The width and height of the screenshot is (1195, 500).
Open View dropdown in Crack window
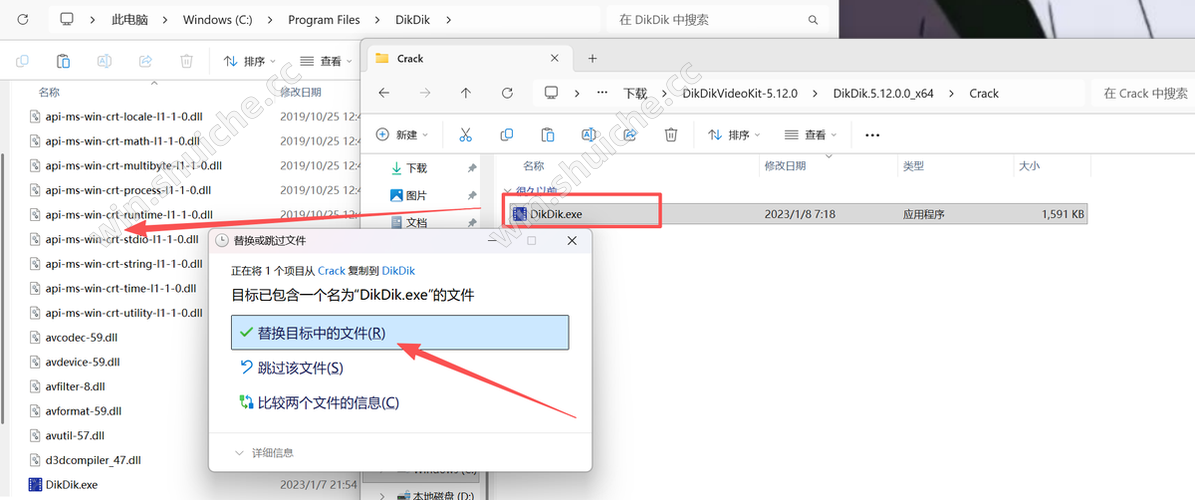click(x=811, y=135)
